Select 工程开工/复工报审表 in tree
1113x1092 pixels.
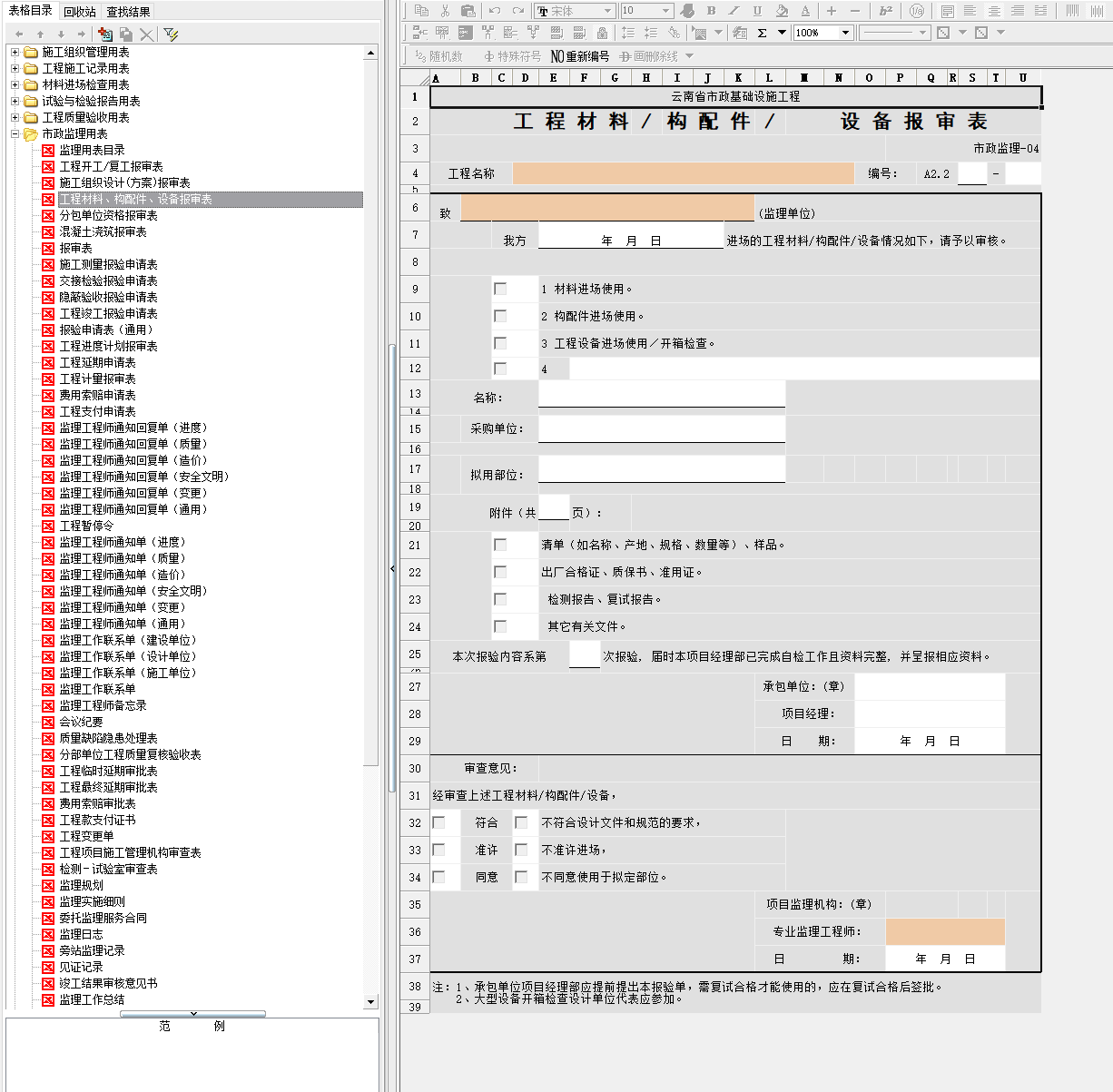pos(111,166)
